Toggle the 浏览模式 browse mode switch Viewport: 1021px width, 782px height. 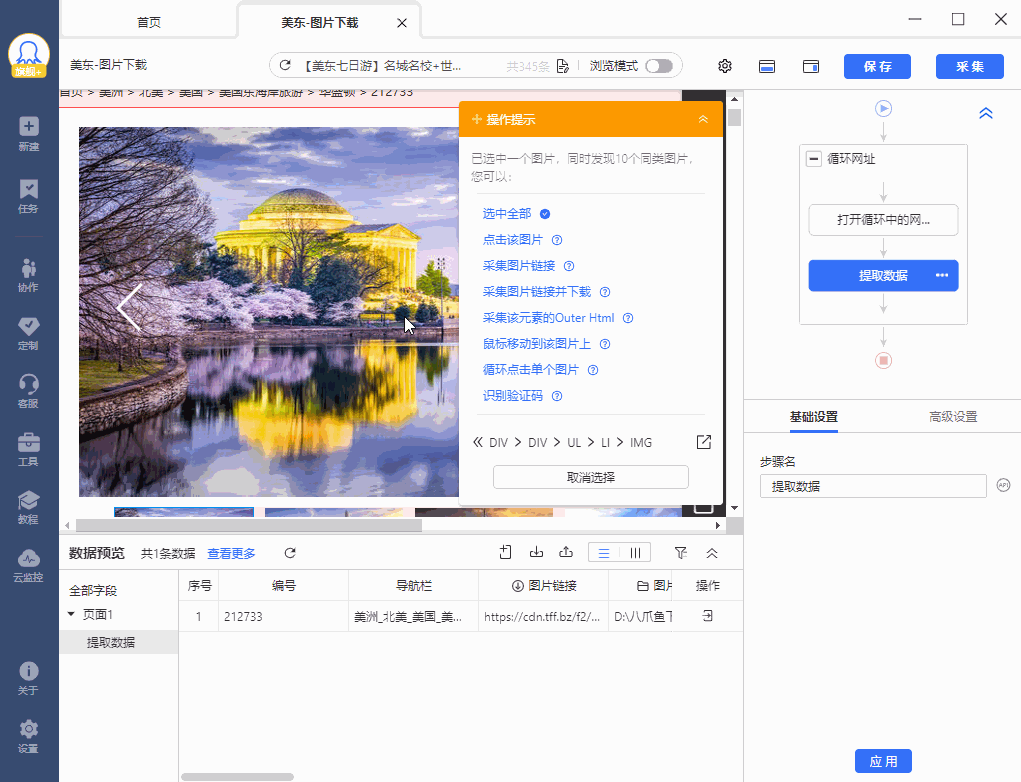(658, 66)
